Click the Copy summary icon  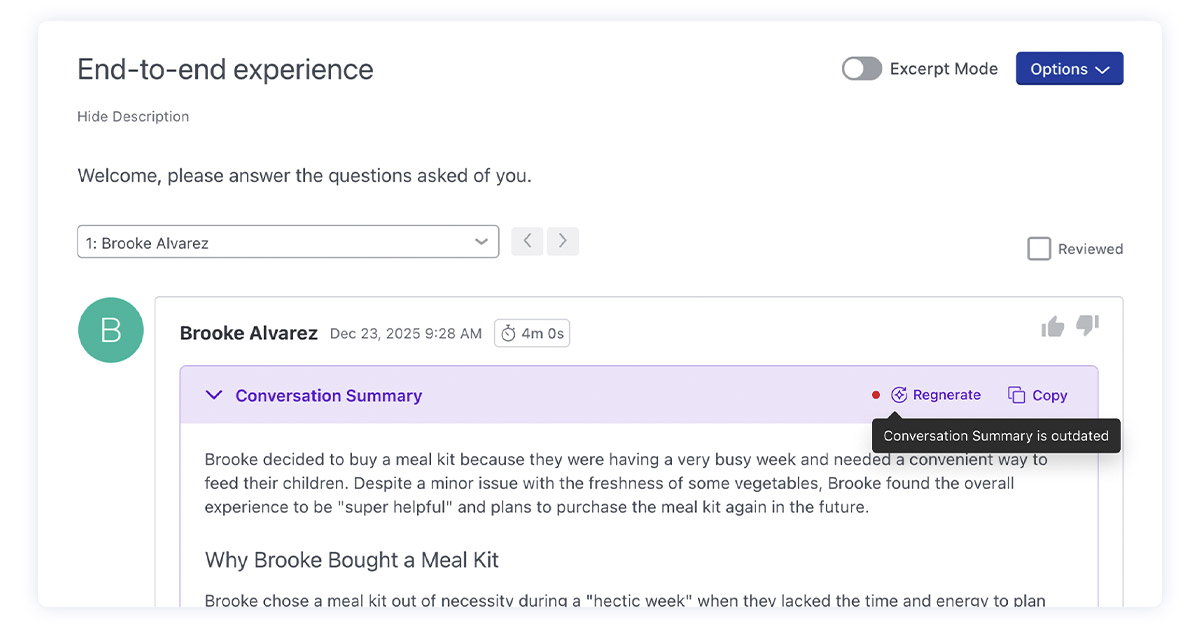pos(1016,395)
